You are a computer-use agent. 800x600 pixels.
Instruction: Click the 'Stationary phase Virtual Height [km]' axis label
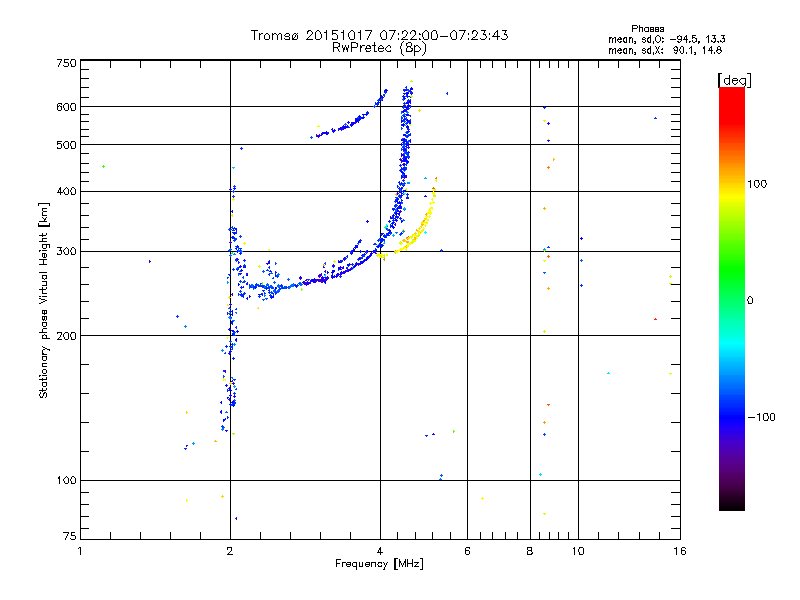[x=44, y=300]
